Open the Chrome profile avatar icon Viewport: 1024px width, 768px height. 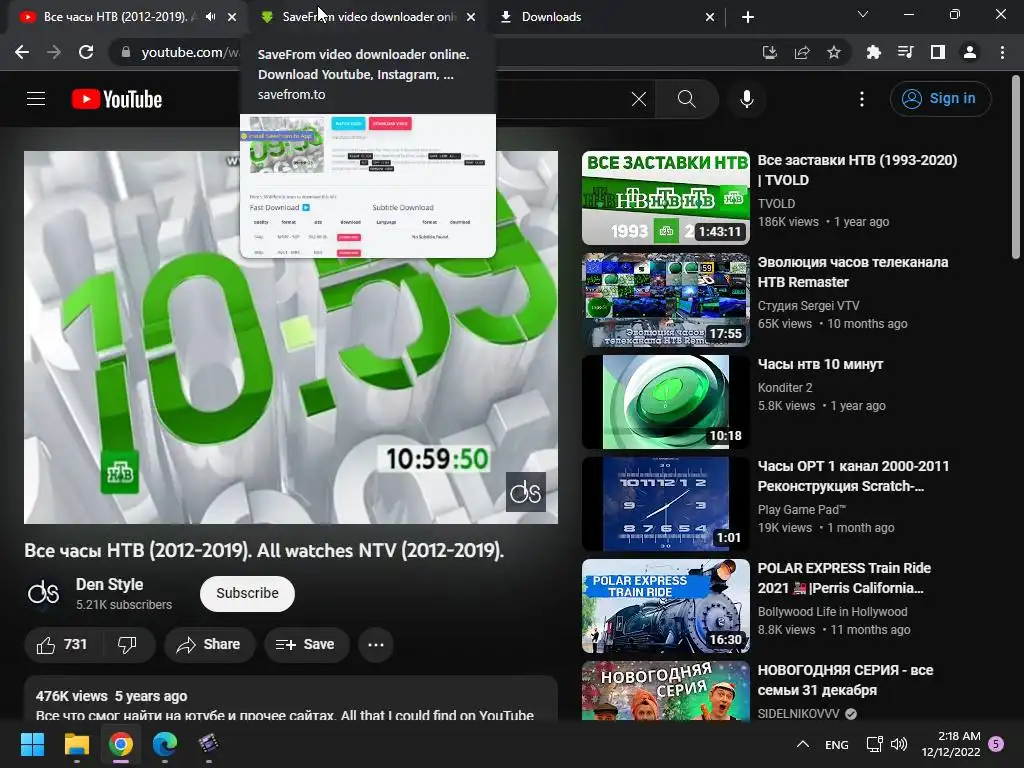(970, 52)
